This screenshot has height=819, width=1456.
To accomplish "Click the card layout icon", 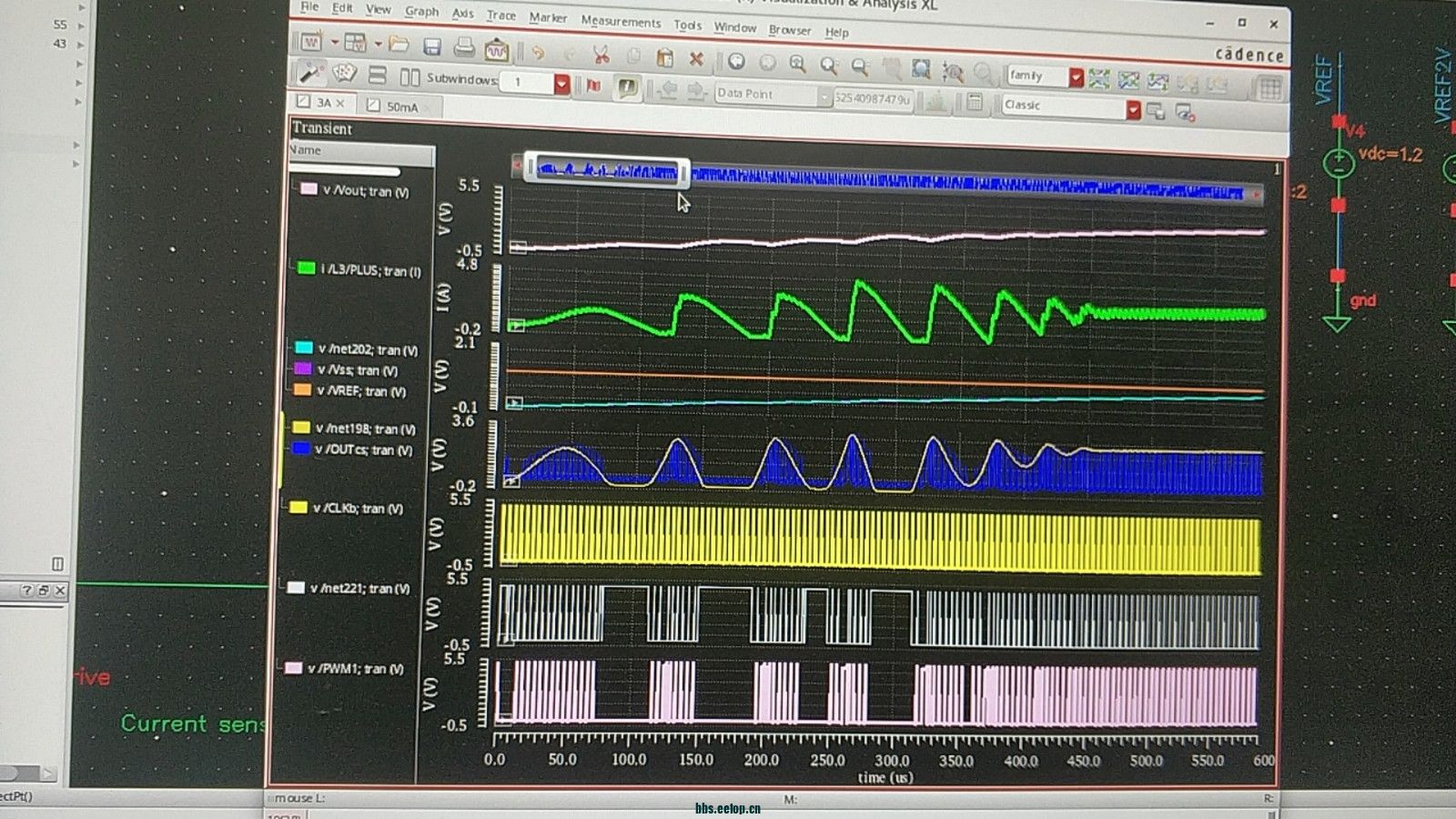I will tap(344, 74).
